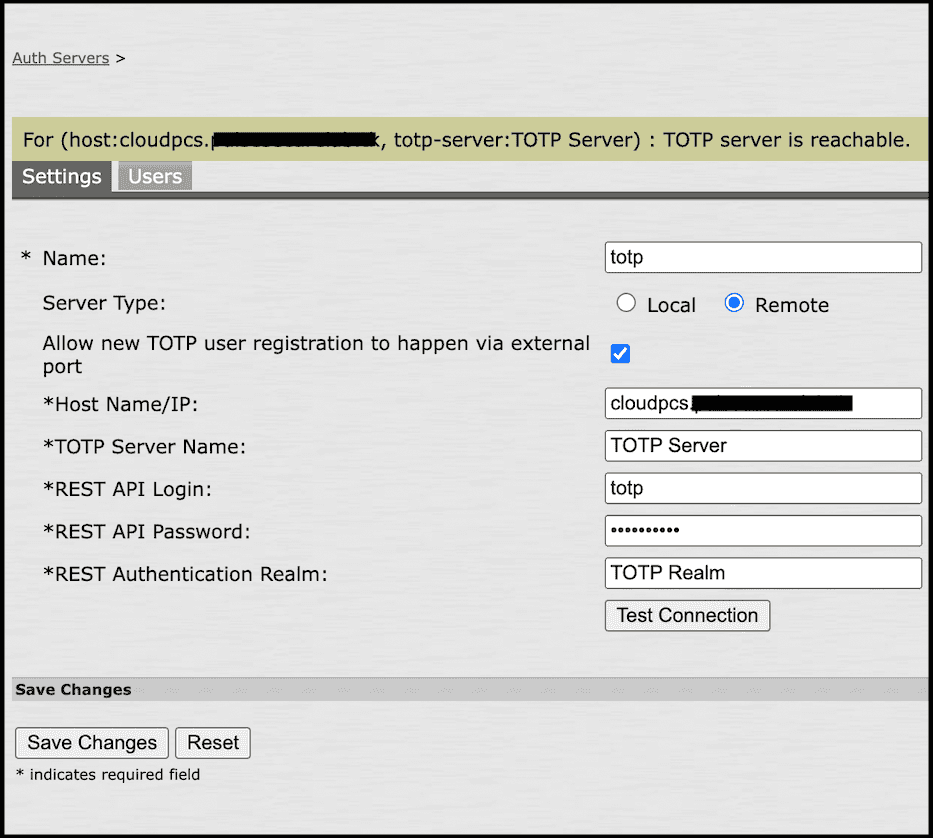
Task: Focus the REST Authentication Realm field
Action: [763, 573]
